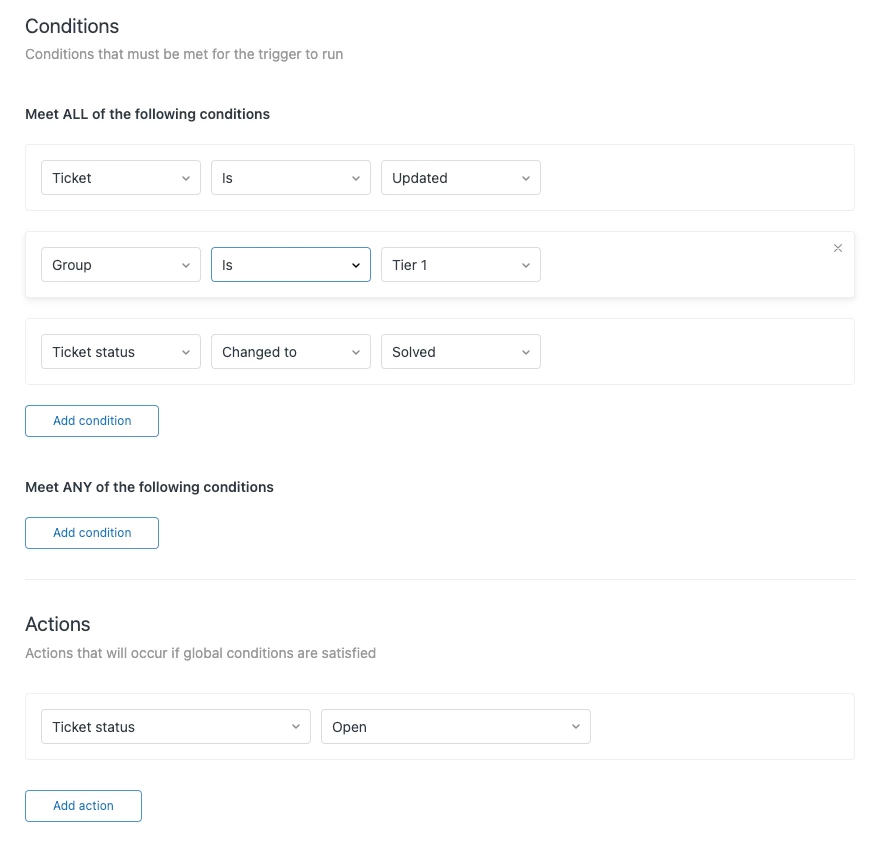Open the Open action value dropdown
This screenshot has height=841, width=895.
pos(455,727)
